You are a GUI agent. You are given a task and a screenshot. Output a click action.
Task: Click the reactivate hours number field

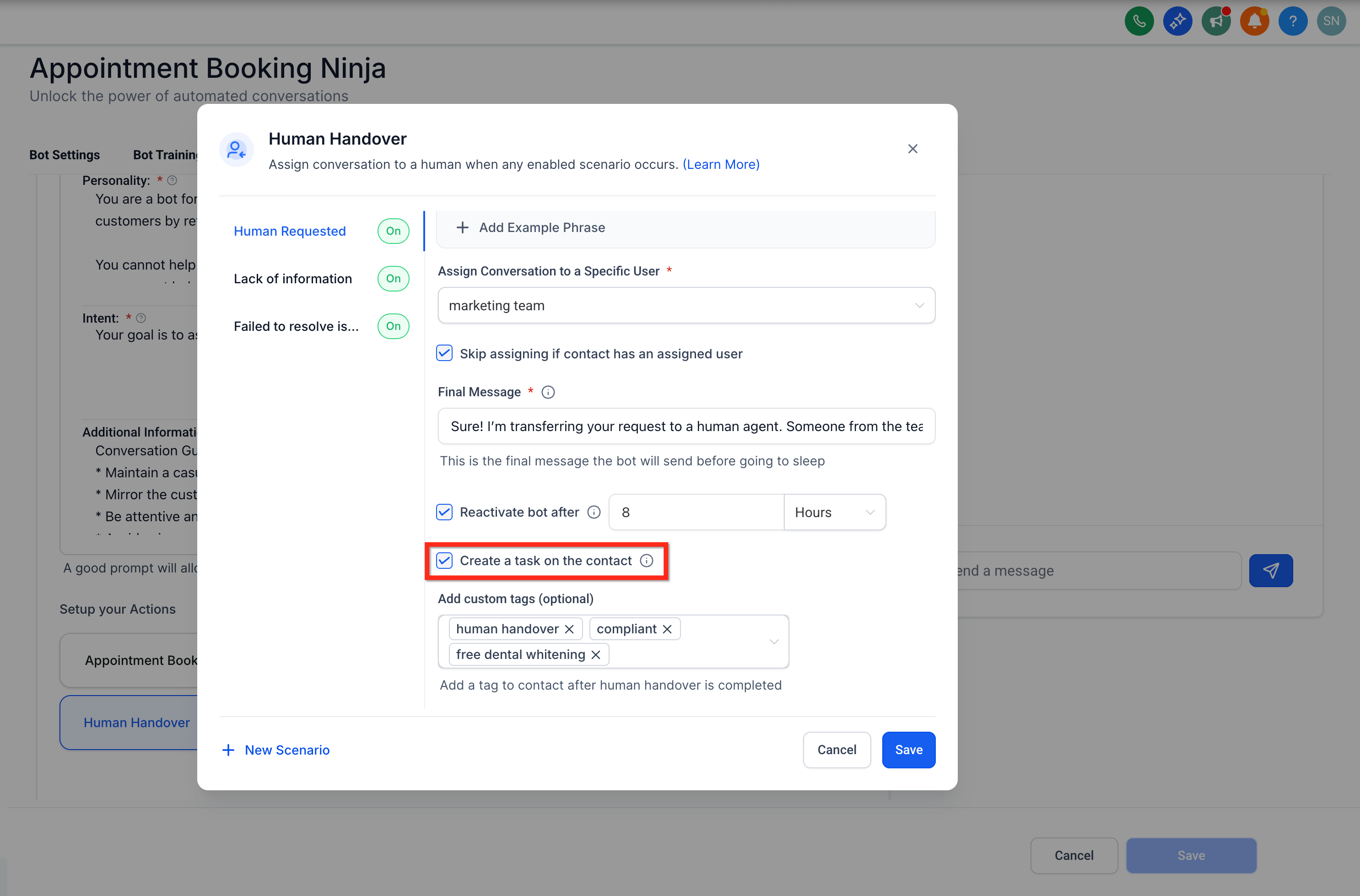(696, 512)
